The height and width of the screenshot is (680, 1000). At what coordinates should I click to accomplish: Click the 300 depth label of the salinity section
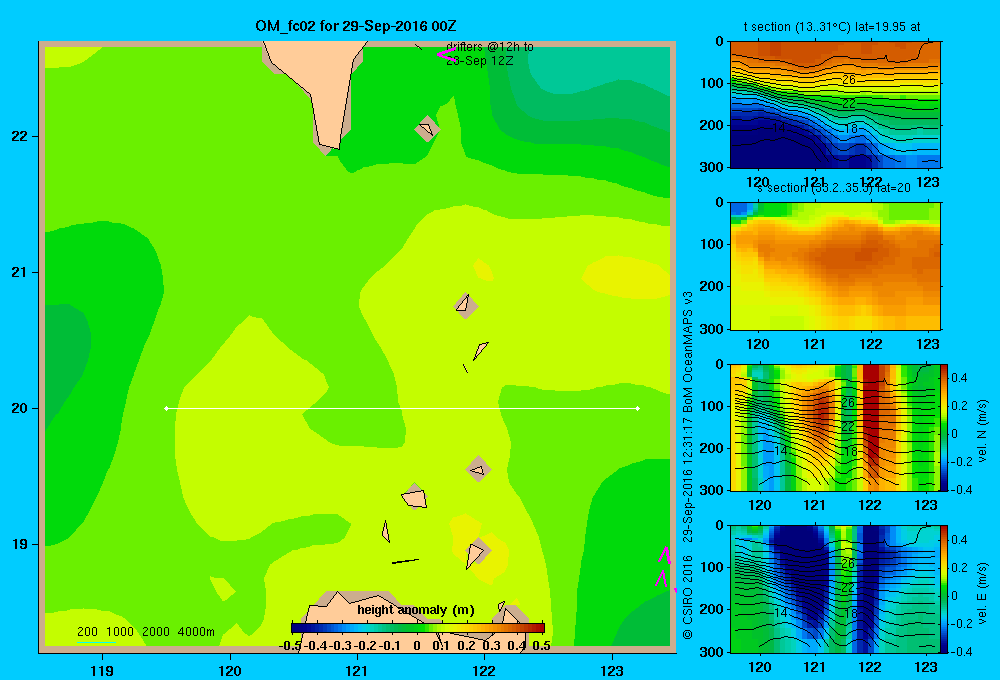(x=714, y=329)
